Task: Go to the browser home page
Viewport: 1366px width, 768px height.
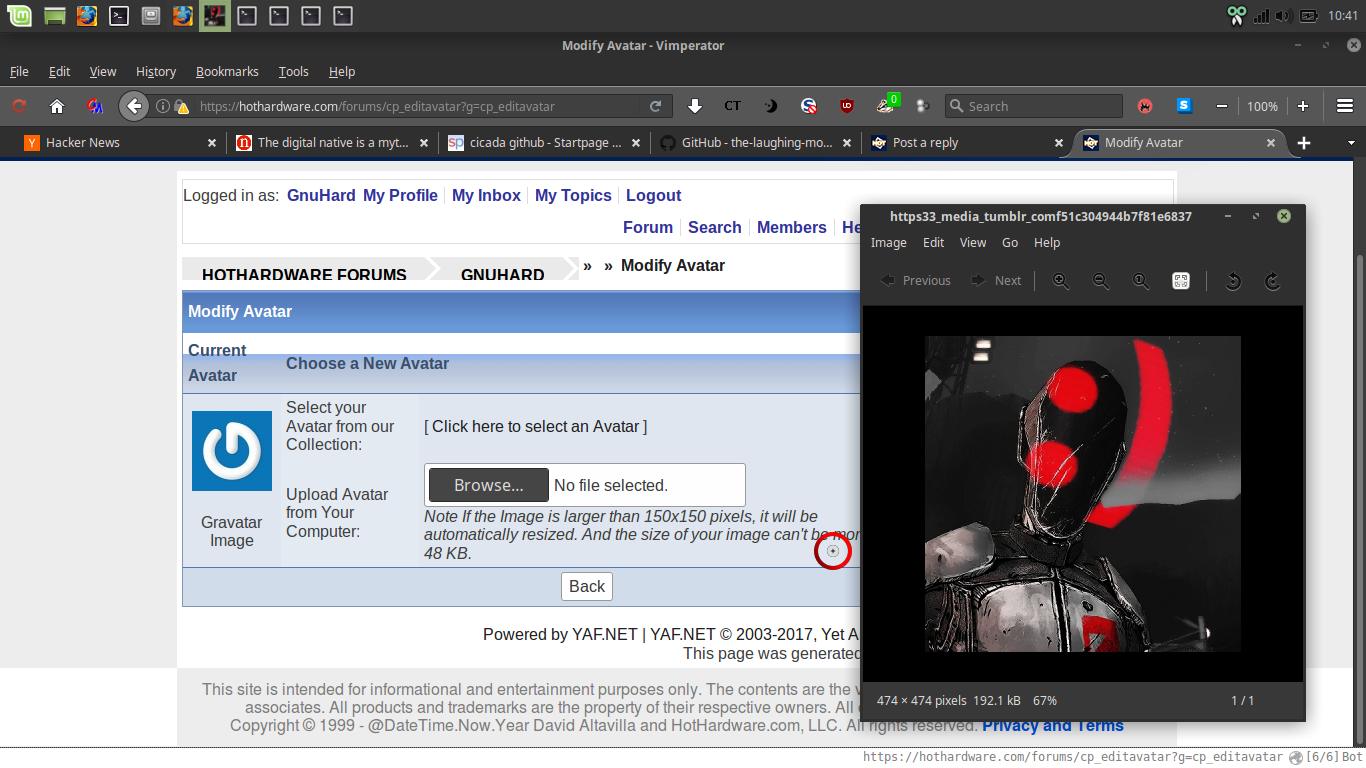Action: tap(57, 106)
